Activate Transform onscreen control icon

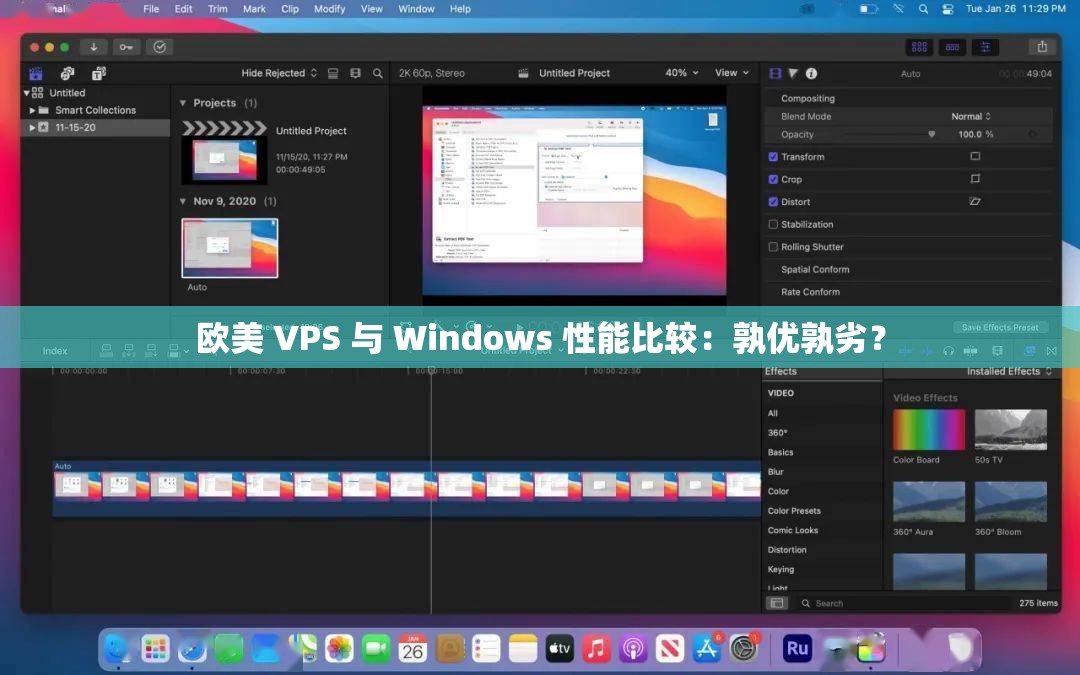pos(975,156)
